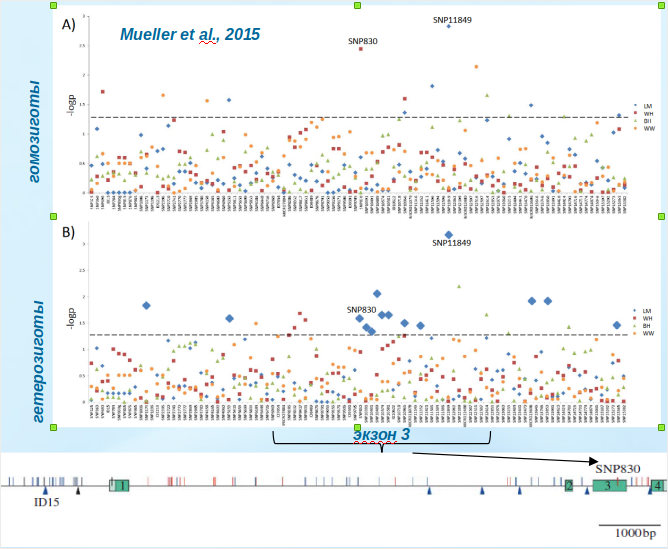Click the right-middle green selection handle
The height and width of the screenshot is (549, 668).
[x=662, y=216]
